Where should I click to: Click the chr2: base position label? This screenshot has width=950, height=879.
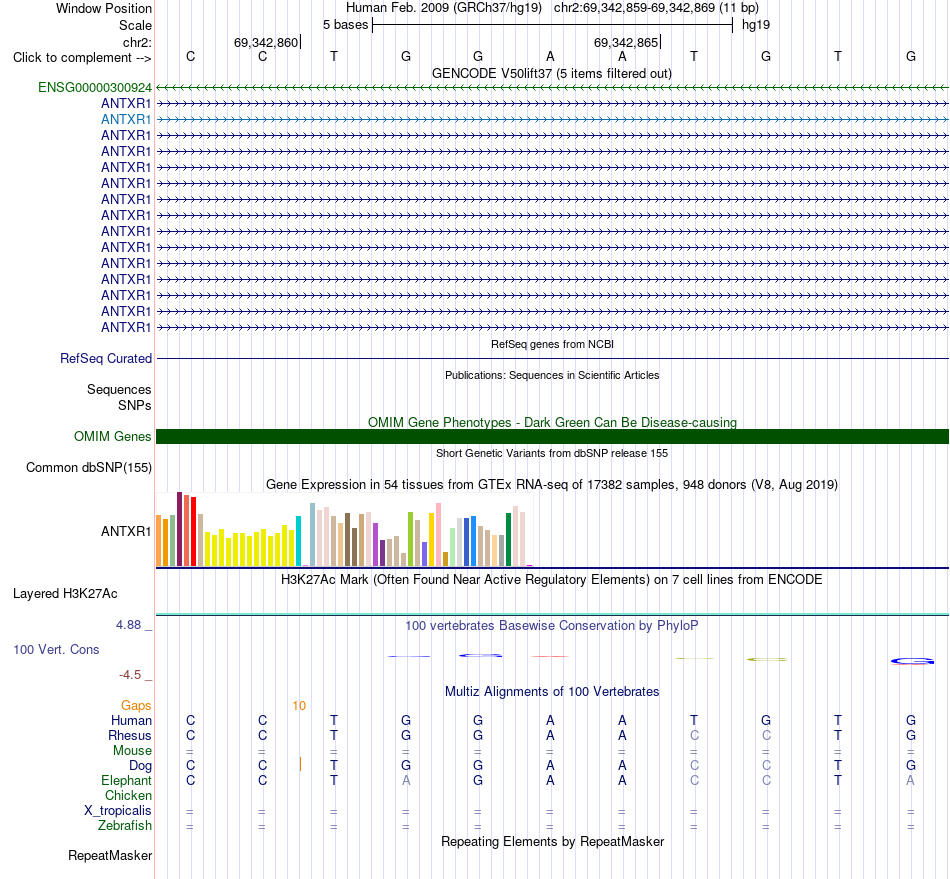point(137,42)
